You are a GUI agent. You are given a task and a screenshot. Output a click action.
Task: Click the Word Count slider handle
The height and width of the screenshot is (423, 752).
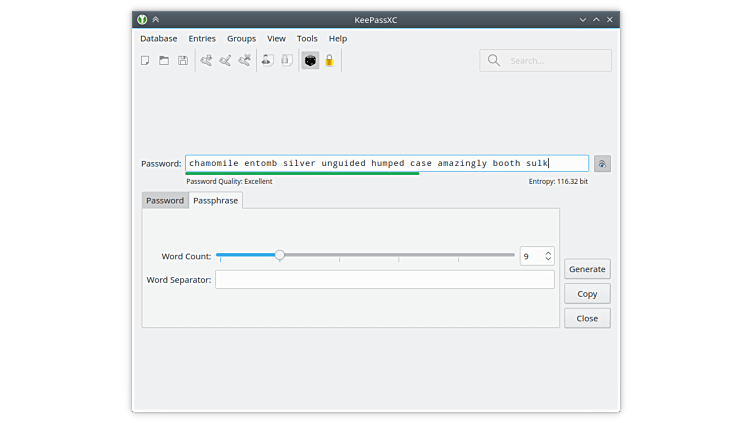click(280, 256)
